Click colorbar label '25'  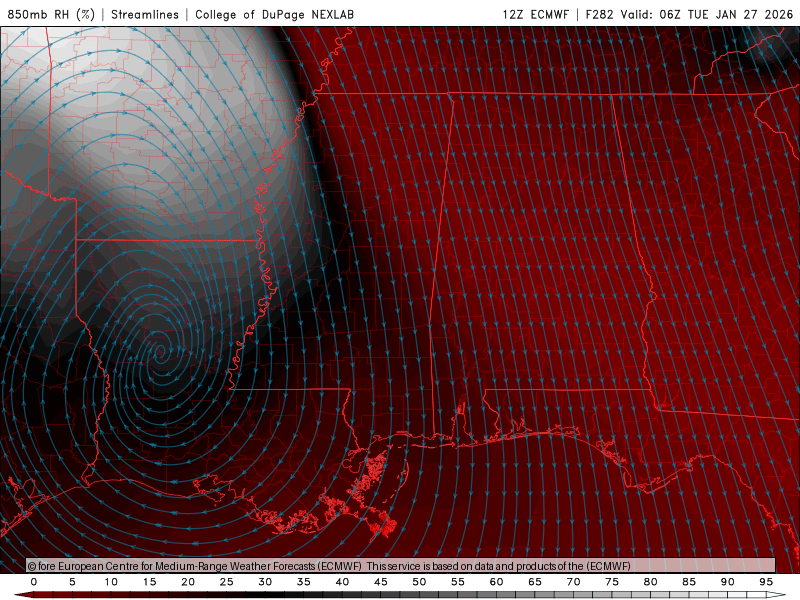pos(227,582)
